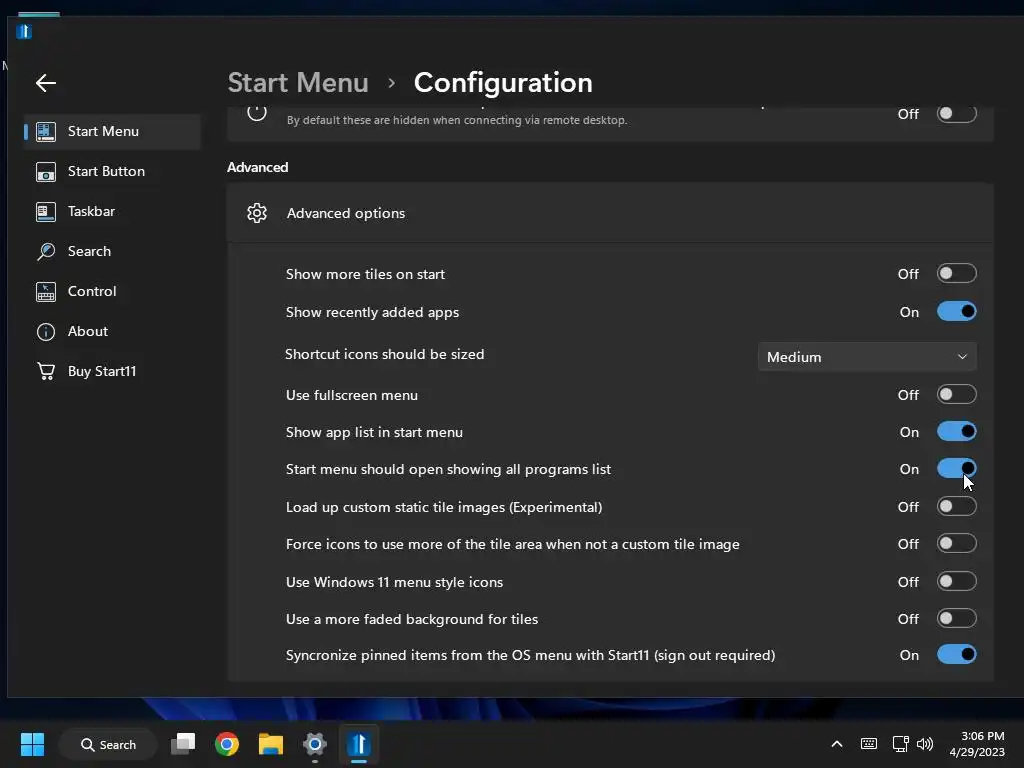This screenshot has height=768, width=1024.
Task: Click the Buy Start11 cart icon
Action: tap(46, 372)
